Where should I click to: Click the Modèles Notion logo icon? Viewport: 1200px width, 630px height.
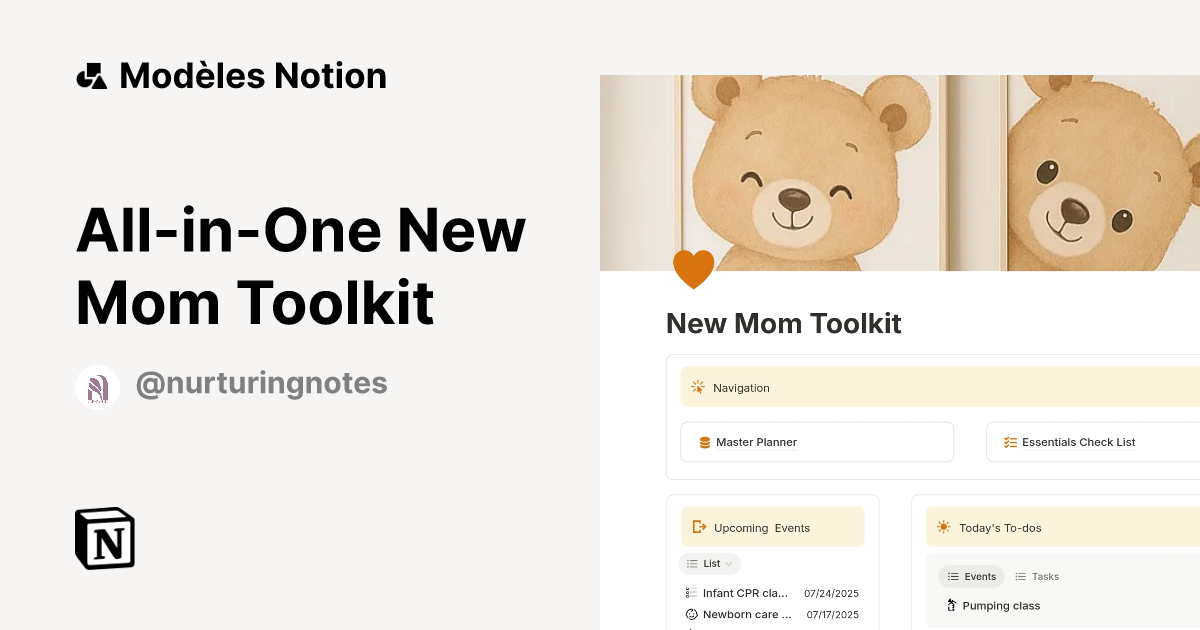pyautogui.click(x=91, y=74)
